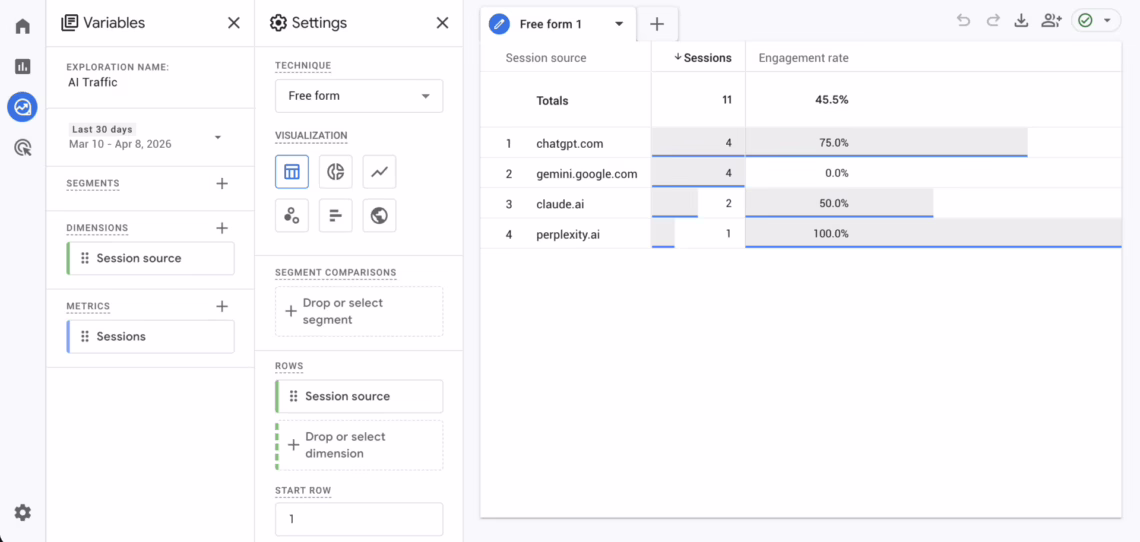Click the Session source dimension chip
This screenshot has width=1140, height=542.
tap(150, 258)
